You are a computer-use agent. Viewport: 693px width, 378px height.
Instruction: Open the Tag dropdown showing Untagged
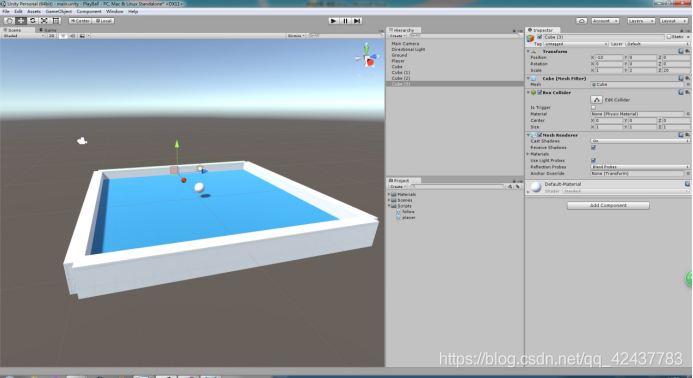click(x=576, y=44)
